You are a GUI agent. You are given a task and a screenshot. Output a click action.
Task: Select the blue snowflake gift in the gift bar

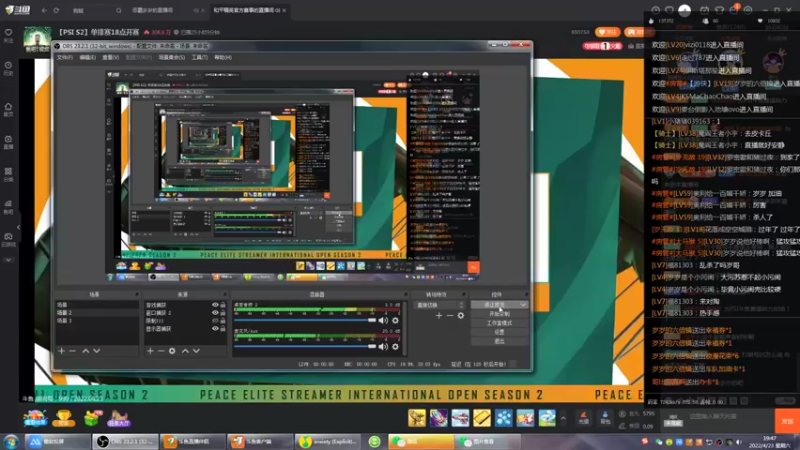click(503, 418)
